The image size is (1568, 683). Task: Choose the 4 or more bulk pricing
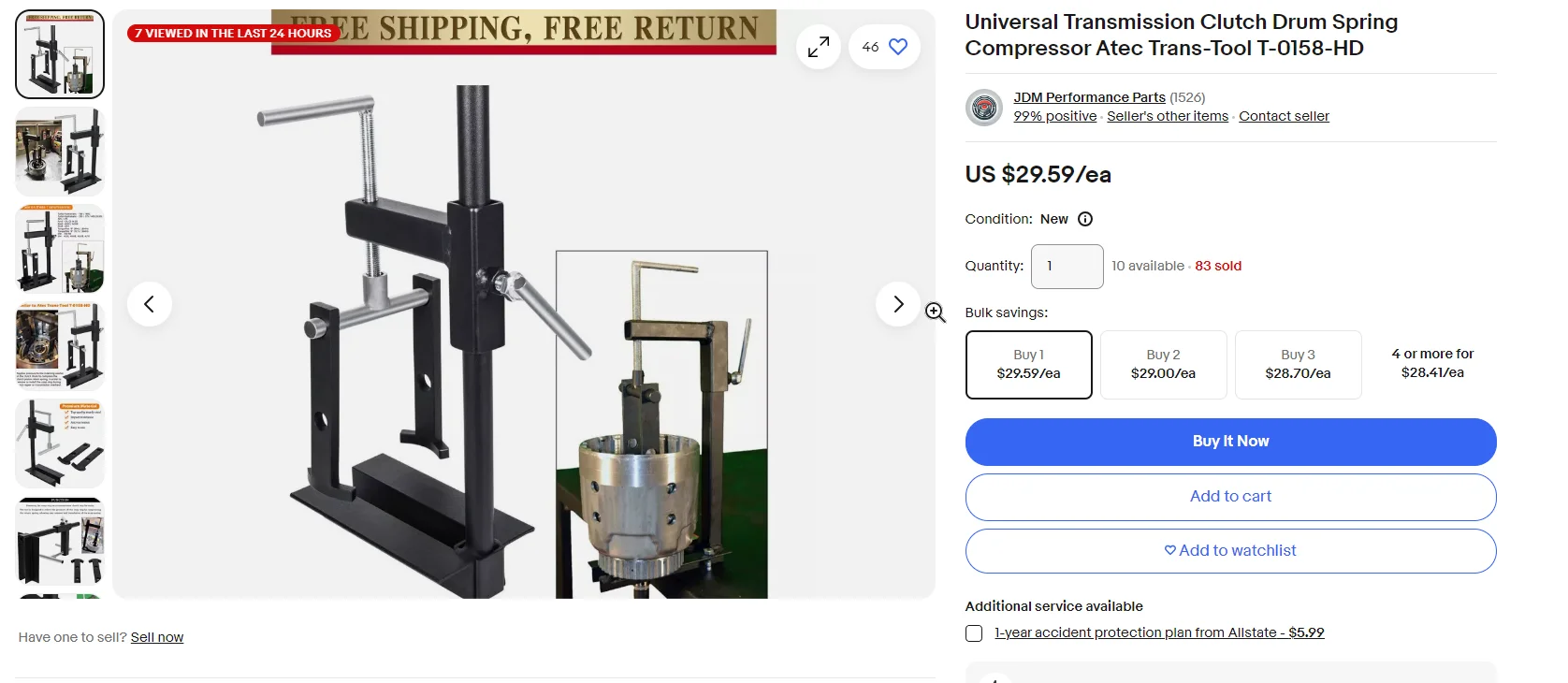click(1432, 363)
